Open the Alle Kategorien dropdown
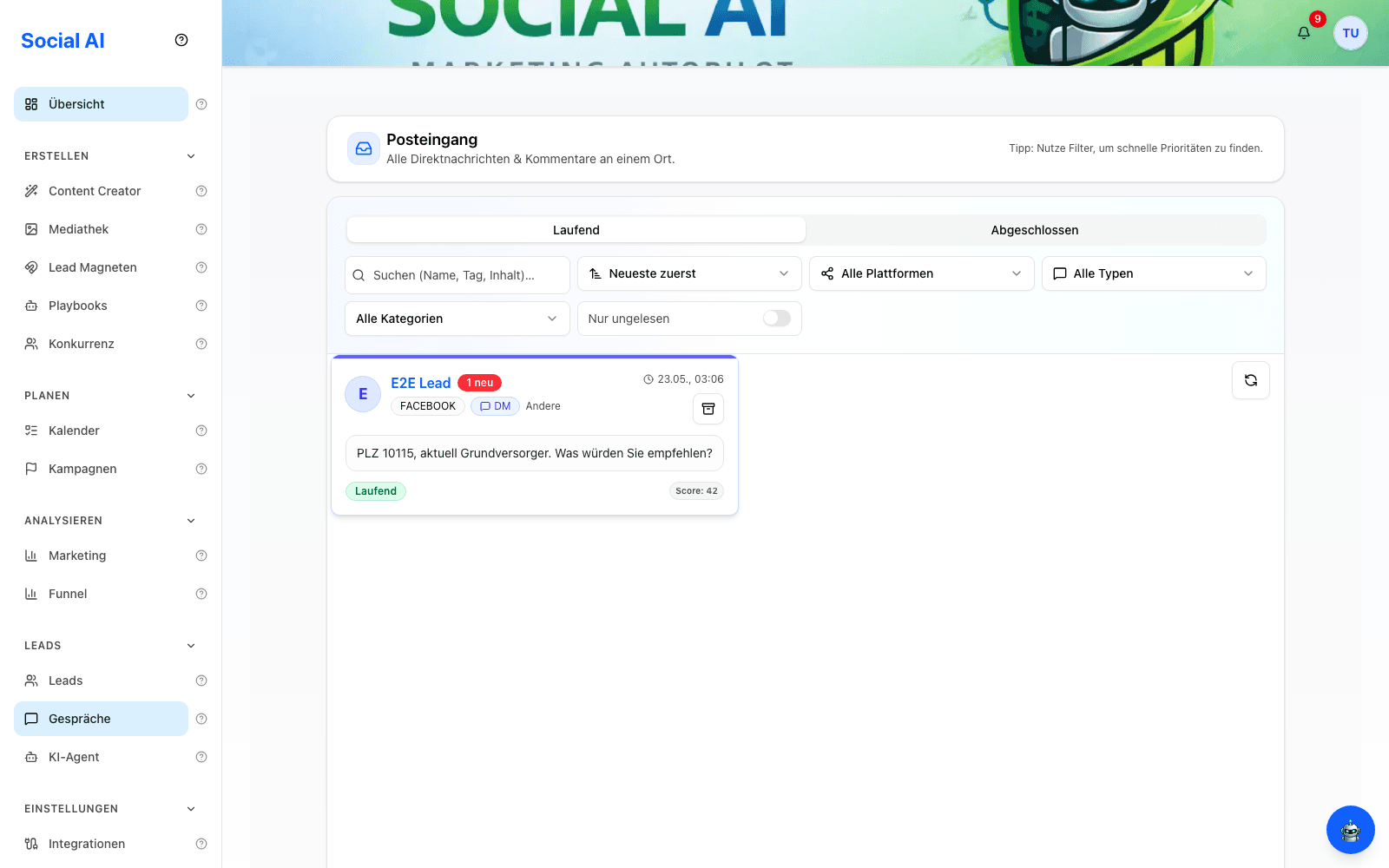1389x868 pixels. [458, 319]
